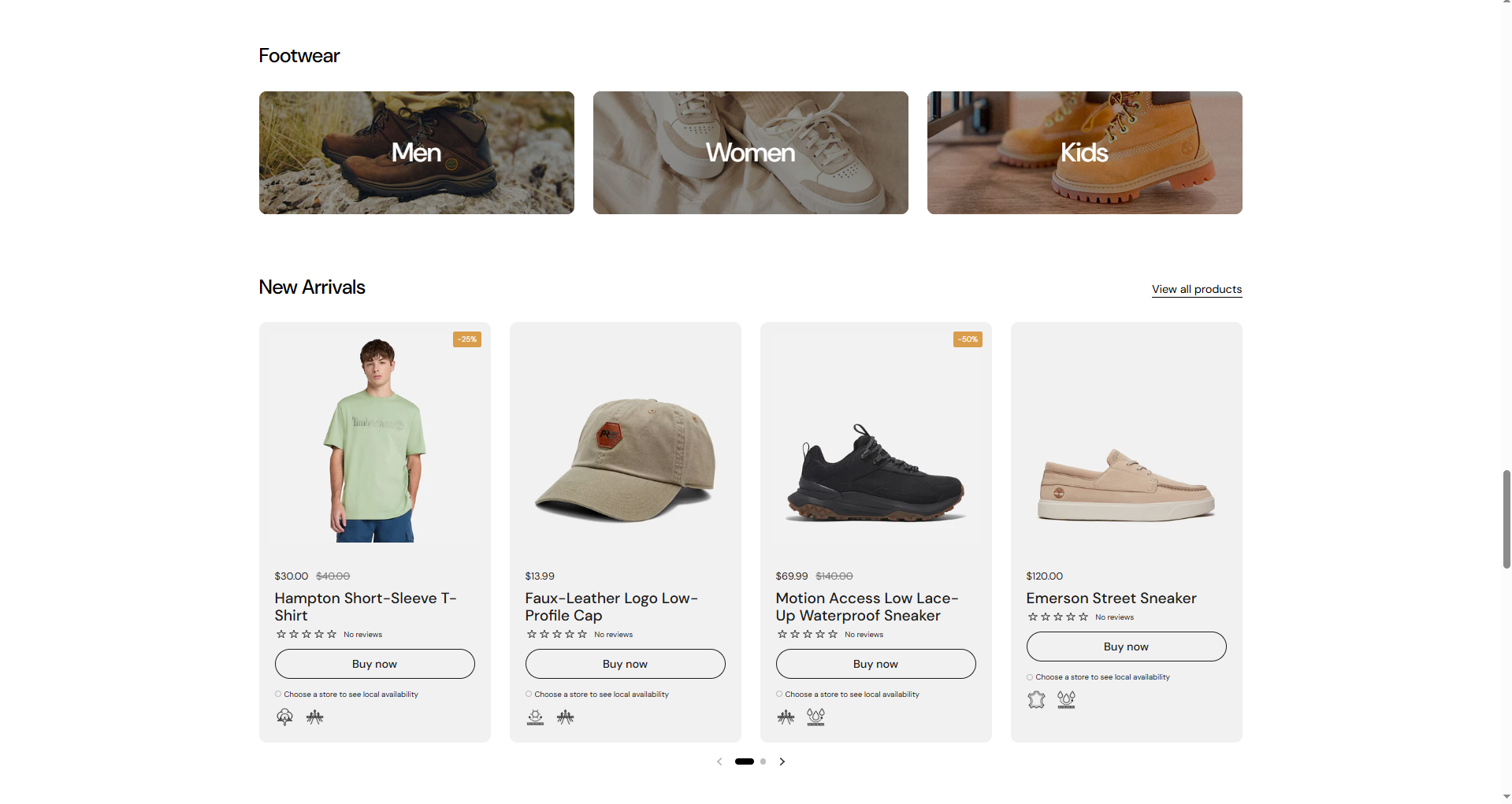Click the cotton icon on Hampton T-Shirt card
This screenshot has height=804, width=1512.
pyautogui.click(x=284, y=717)
